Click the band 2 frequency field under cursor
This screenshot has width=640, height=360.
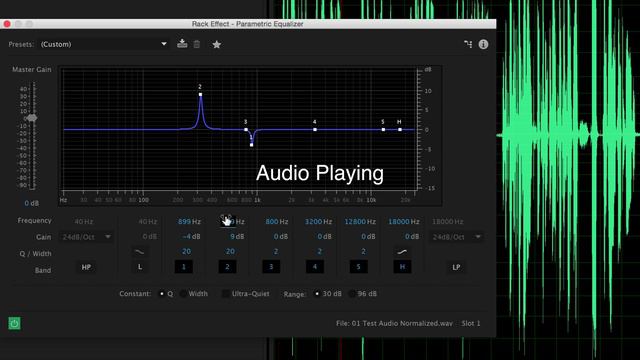[x=233, y=222]
